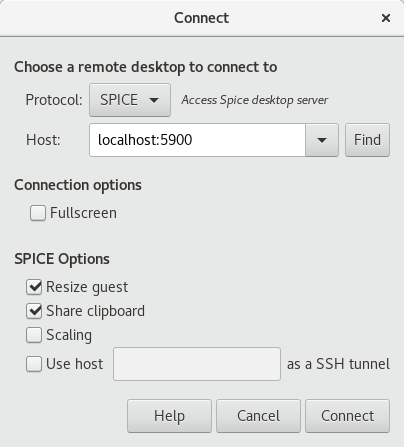Screen dimensions: 404x447
Task: Expand the Host history dropdown arrow
Action: [x=322, y=140]
